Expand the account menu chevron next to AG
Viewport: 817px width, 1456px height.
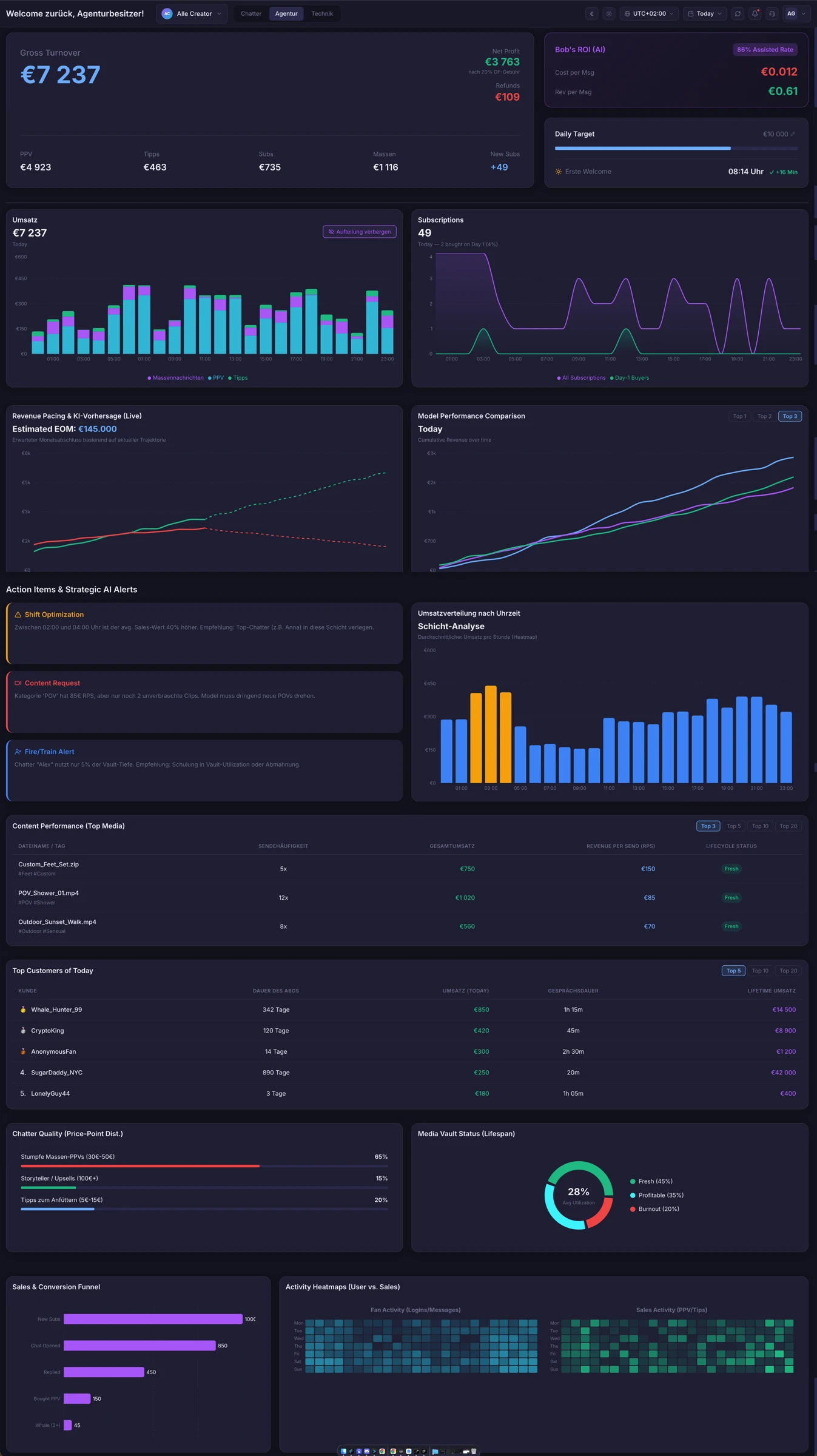click(x=804, y=13)
